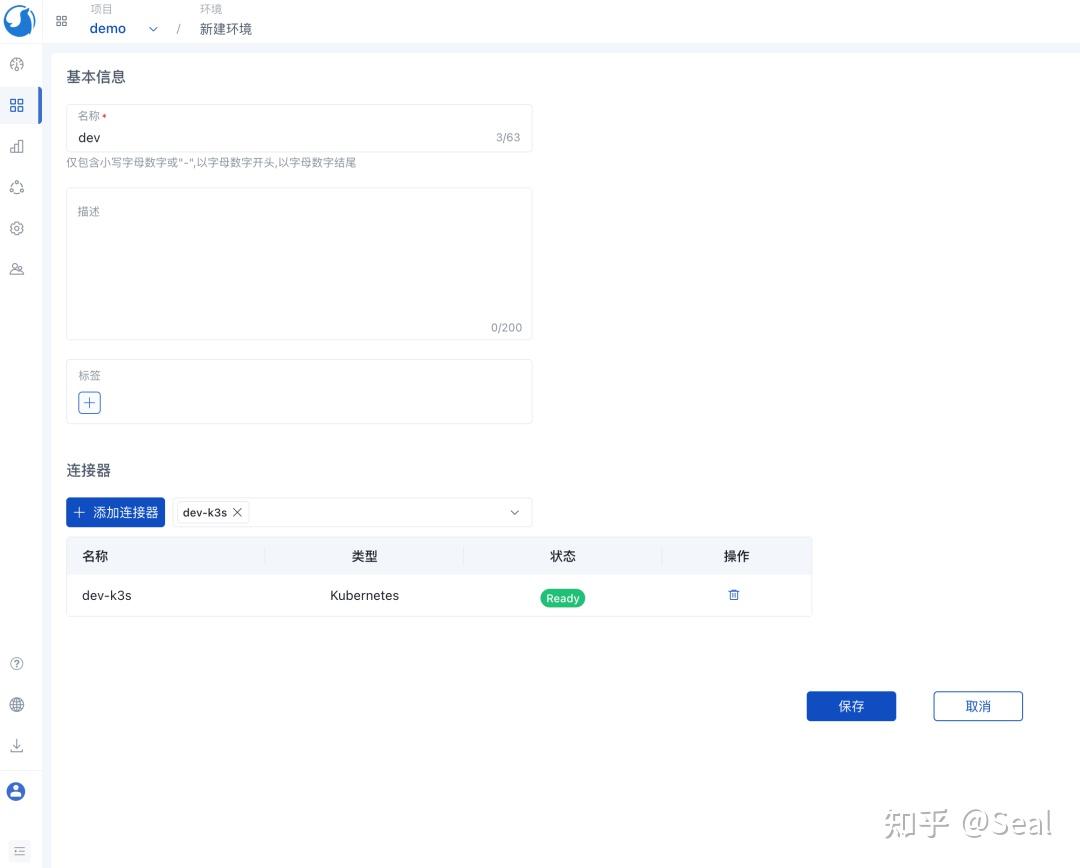Image resolution: width=1080 pixels, height=868 pixels.
Task: Remove the dev-k3s tag via its X
Action: (237, 512)
